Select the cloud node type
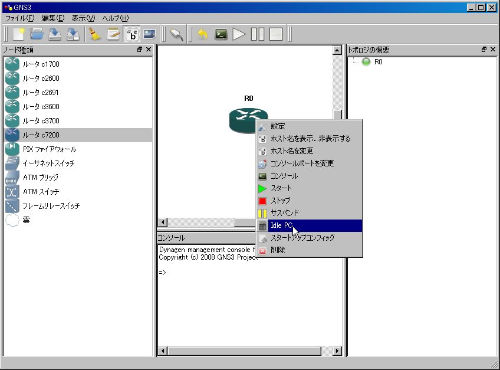This screenshot has height=370, width=500. click(x=78, y=220)
